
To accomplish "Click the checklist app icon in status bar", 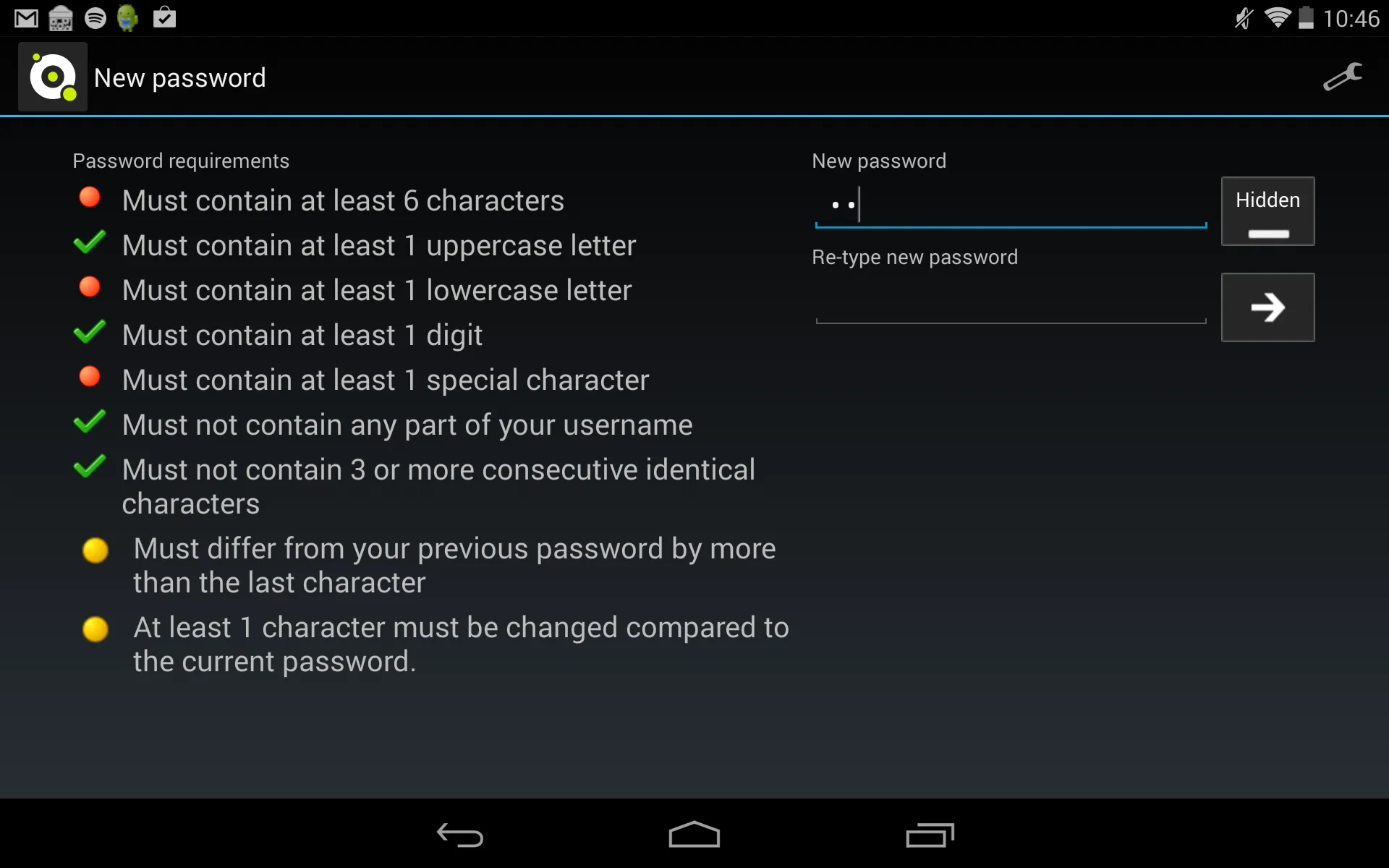I will 163,18.
